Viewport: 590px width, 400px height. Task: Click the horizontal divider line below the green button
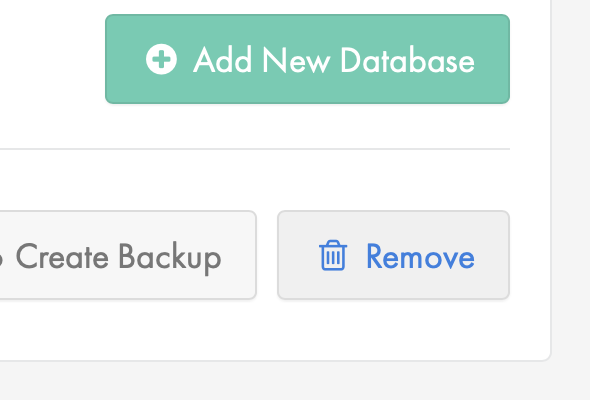coord(255,149)
